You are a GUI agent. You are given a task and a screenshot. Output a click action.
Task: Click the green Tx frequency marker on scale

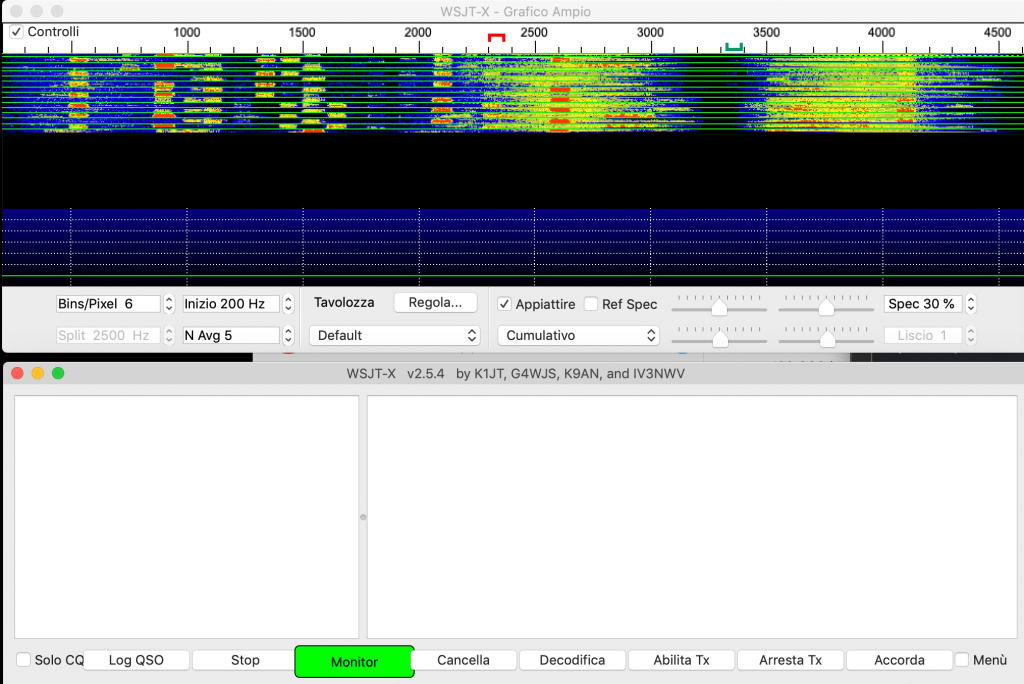pyautogui.click(x=734, y=46)
